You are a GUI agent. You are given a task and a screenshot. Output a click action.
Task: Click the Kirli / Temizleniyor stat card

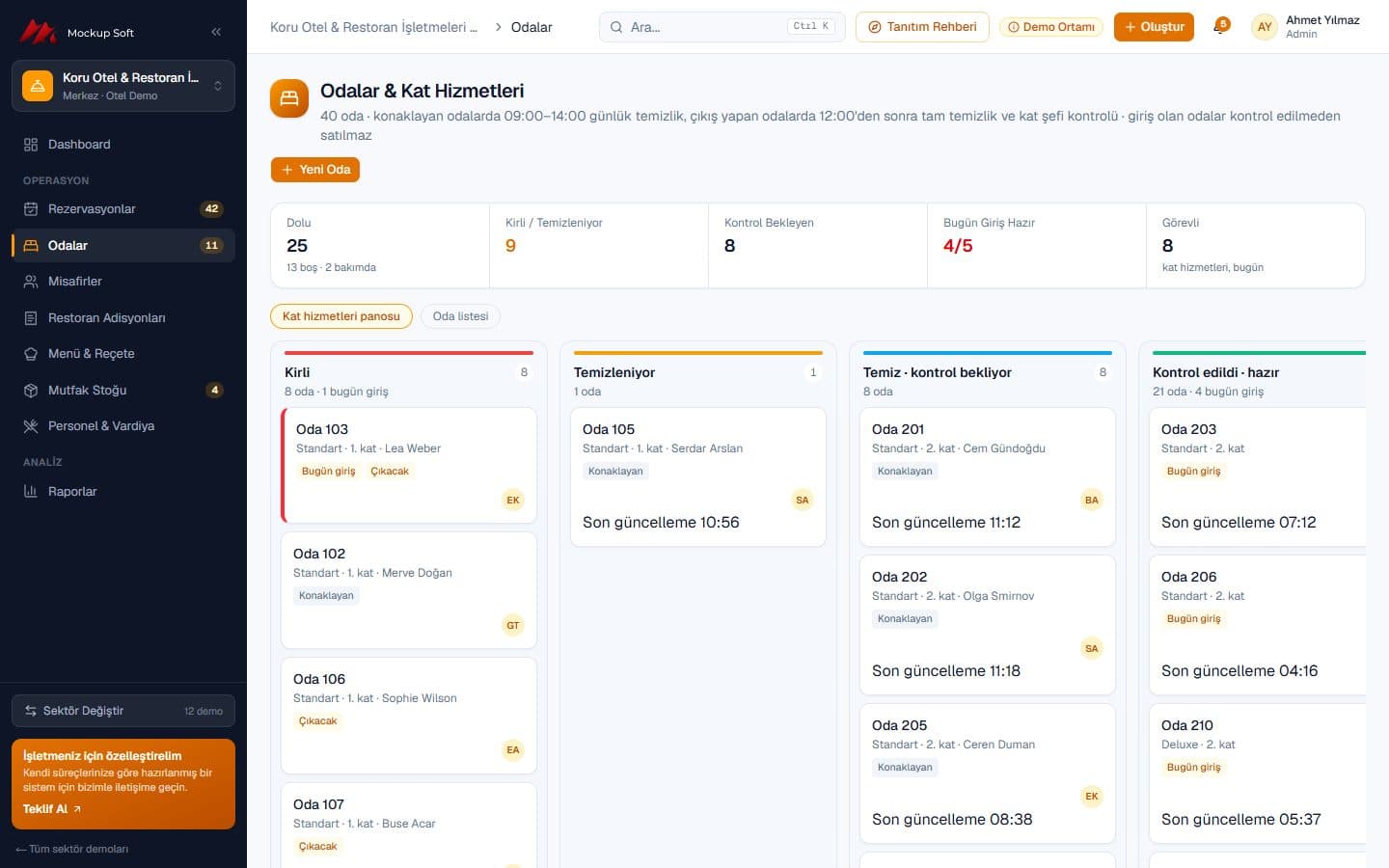pyautogui.click(x=599, y=245)
